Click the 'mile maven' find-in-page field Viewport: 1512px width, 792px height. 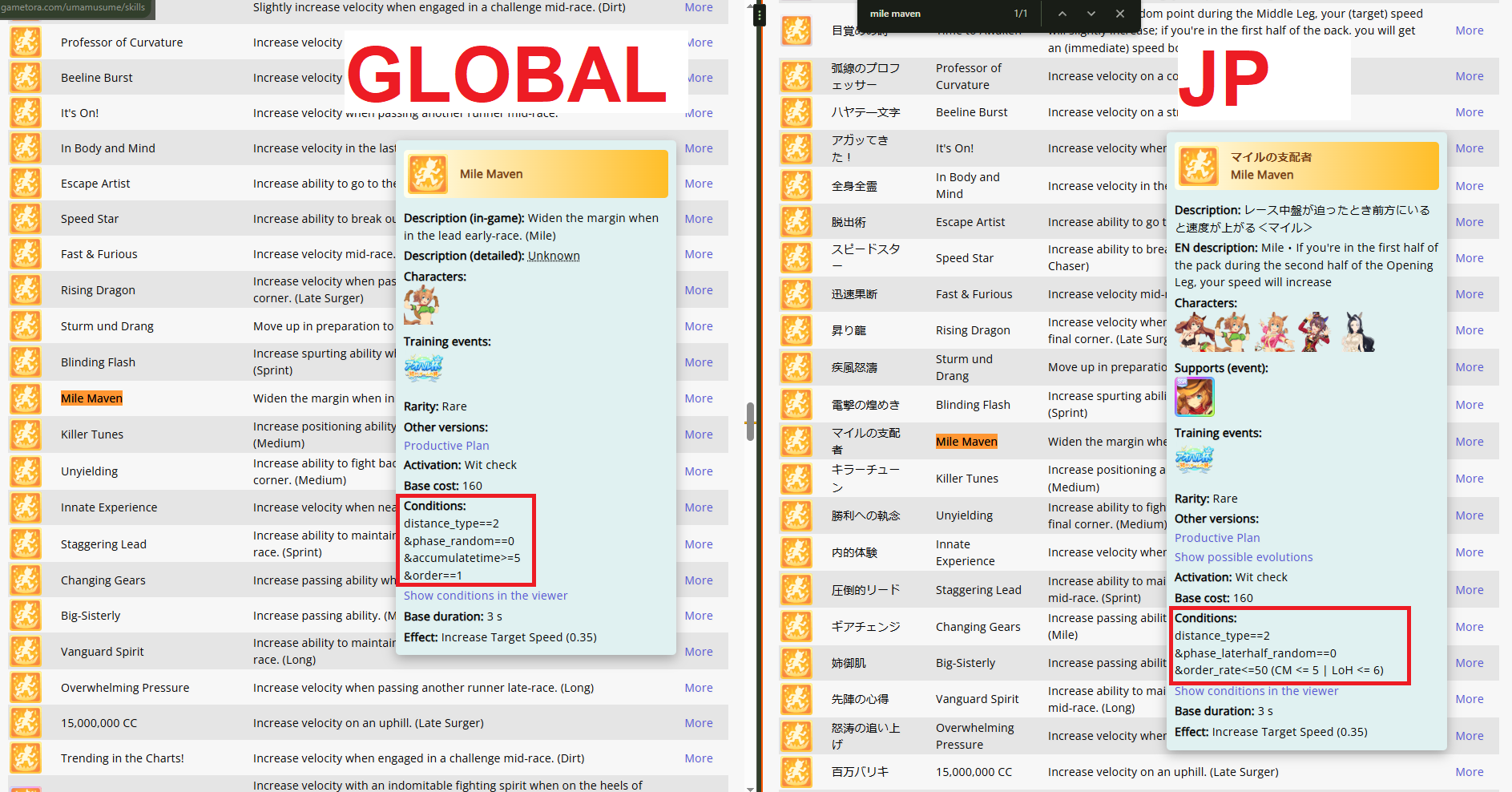point(934,14)
